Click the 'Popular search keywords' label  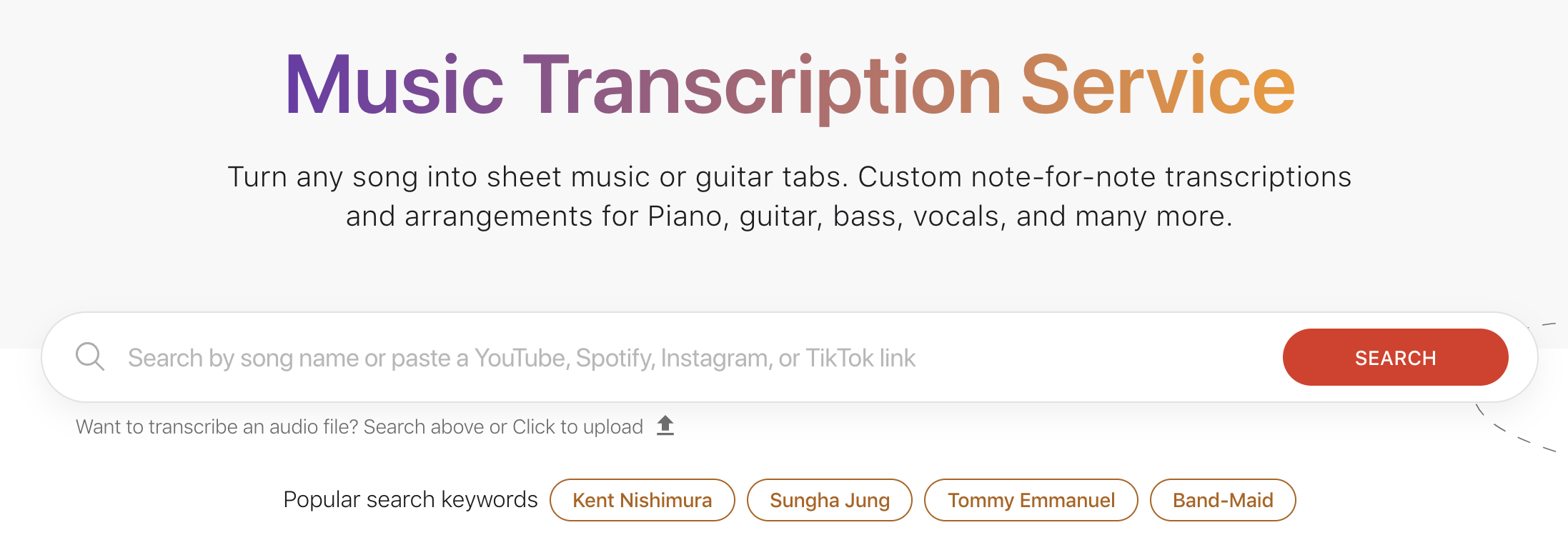410,499
